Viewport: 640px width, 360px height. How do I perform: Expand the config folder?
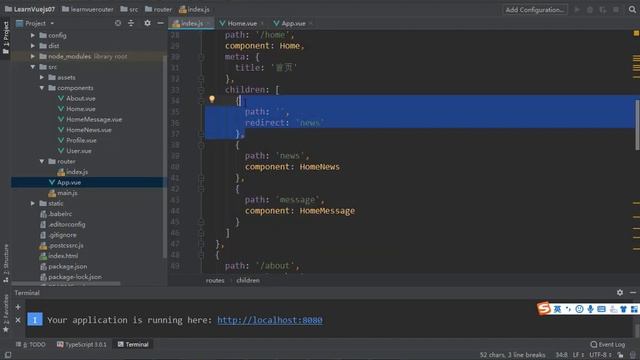tap(33, 35)
